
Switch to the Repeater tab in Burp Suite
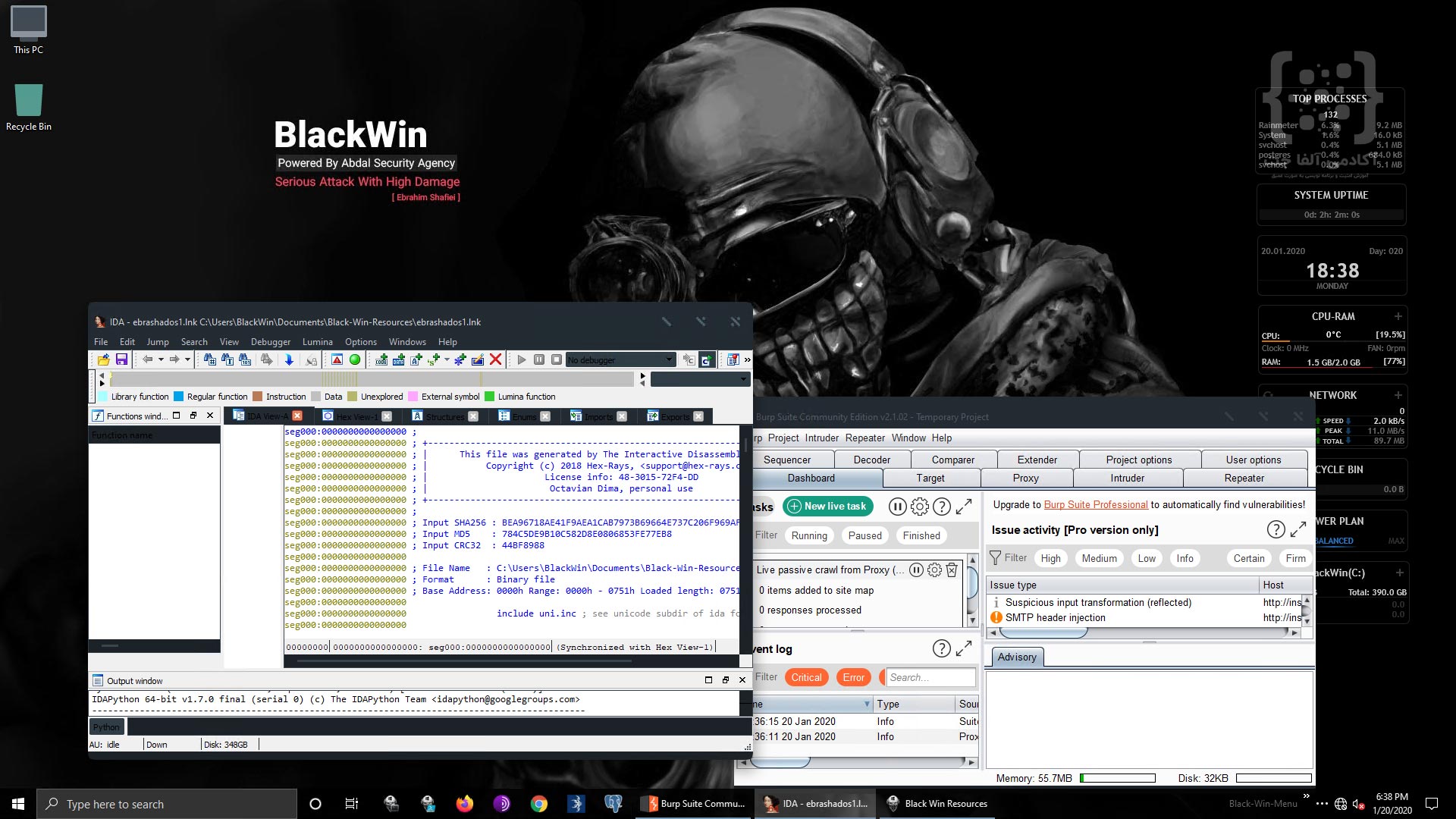pos(1244,478)
